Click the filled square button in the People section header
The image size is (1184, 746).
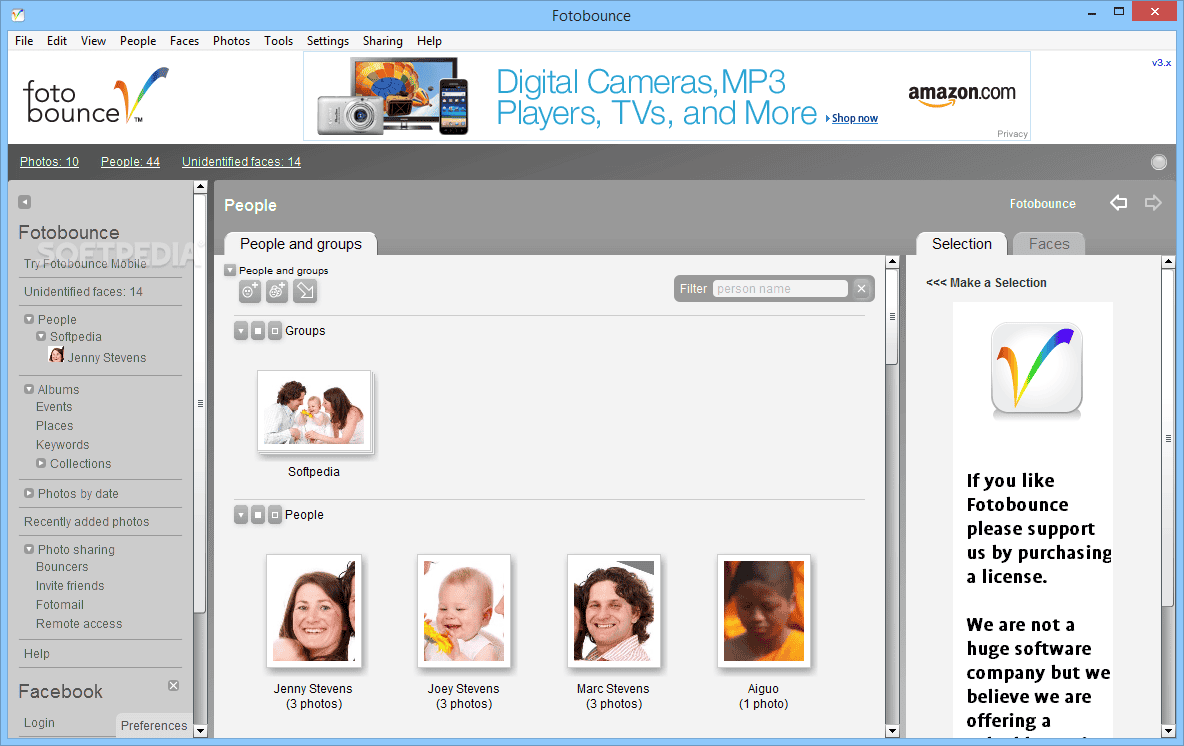point(258,515)
